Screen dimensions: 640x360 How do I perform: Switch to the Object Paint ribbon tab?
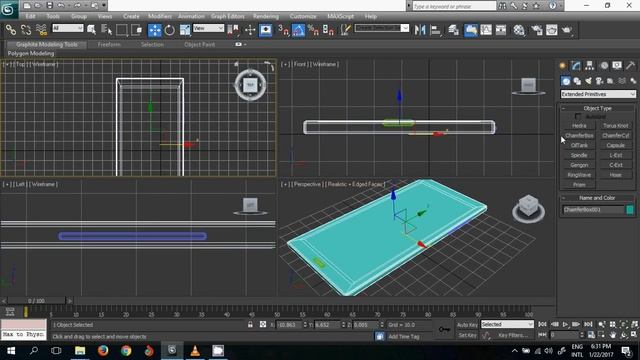point(200,44)
